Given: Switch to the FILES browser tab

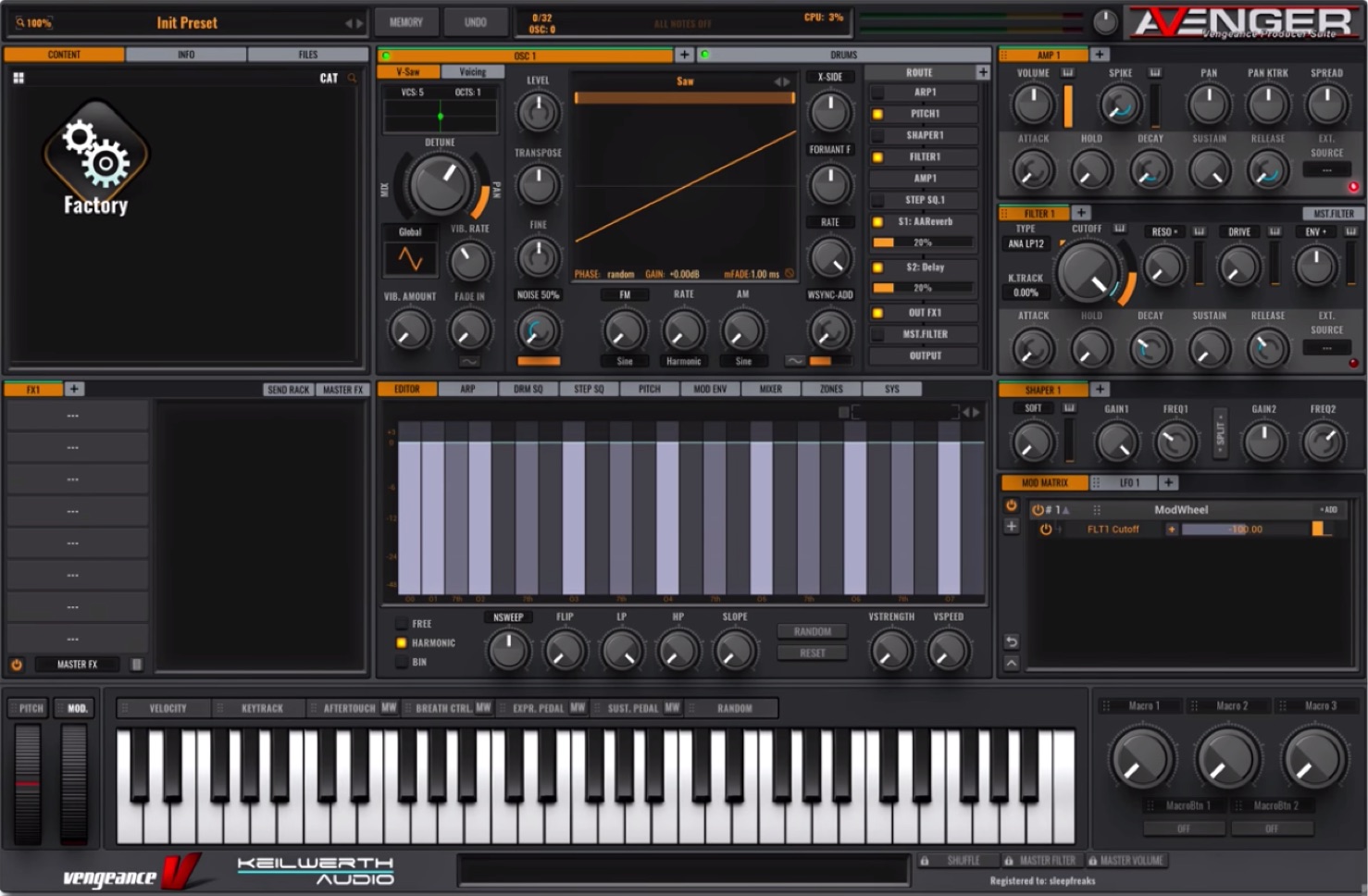Looking at the screenshot, I should click(308, 55).
